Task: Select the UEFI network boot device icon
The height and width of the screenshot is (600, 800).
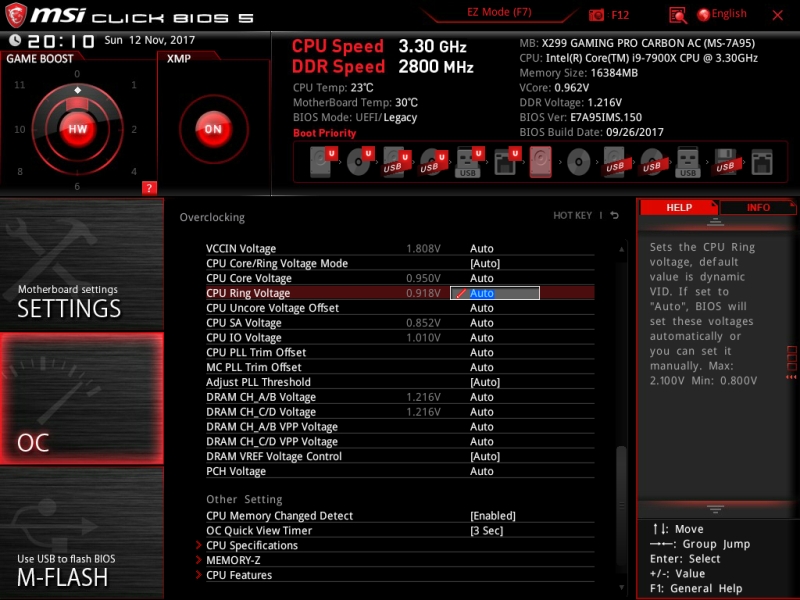Action: pos(507,162)
